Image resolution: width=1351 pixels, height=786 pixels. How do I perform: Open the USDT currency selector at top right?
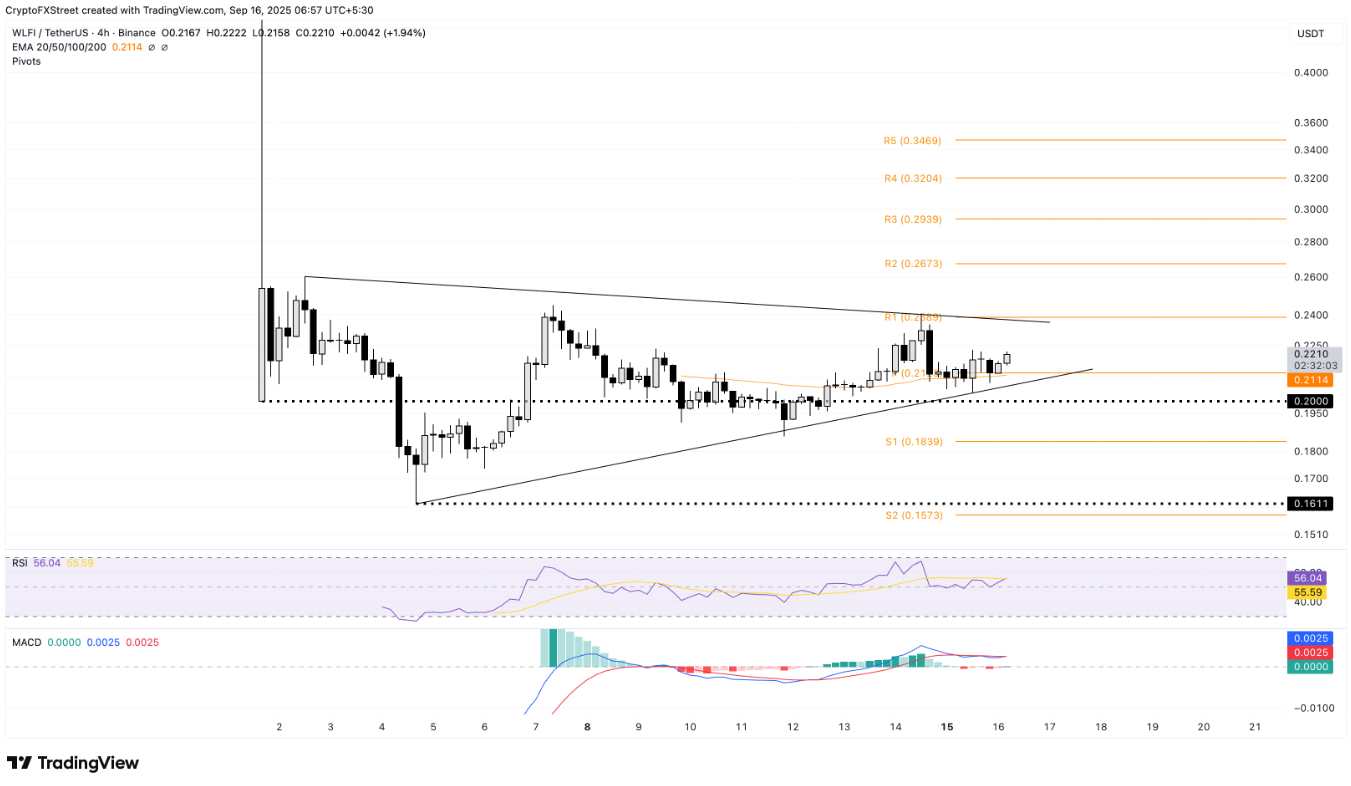[1311, 33]
